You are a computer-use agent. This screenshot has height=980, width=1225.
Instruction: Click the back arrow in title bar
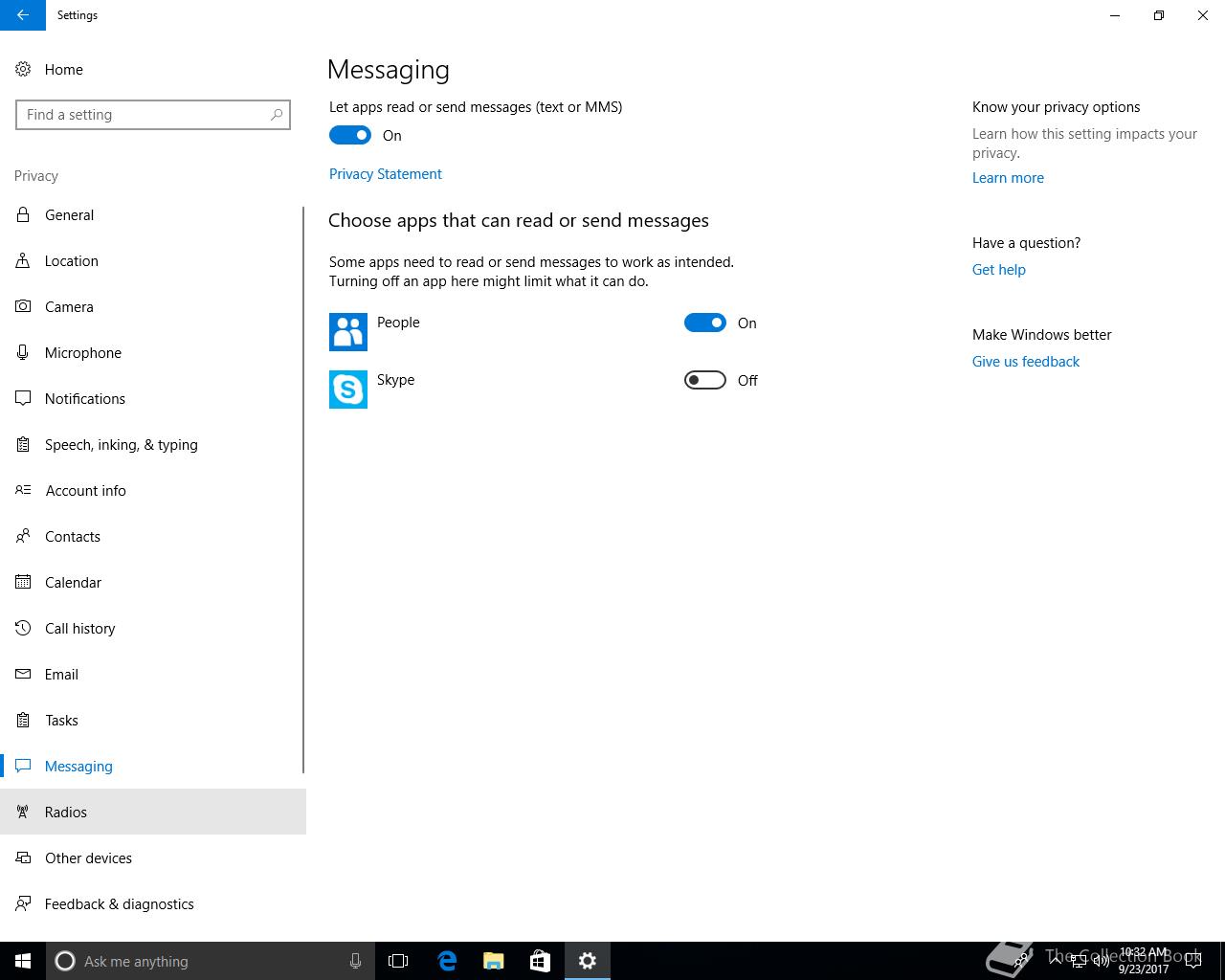pyautogui.click(x=22, y=15)
